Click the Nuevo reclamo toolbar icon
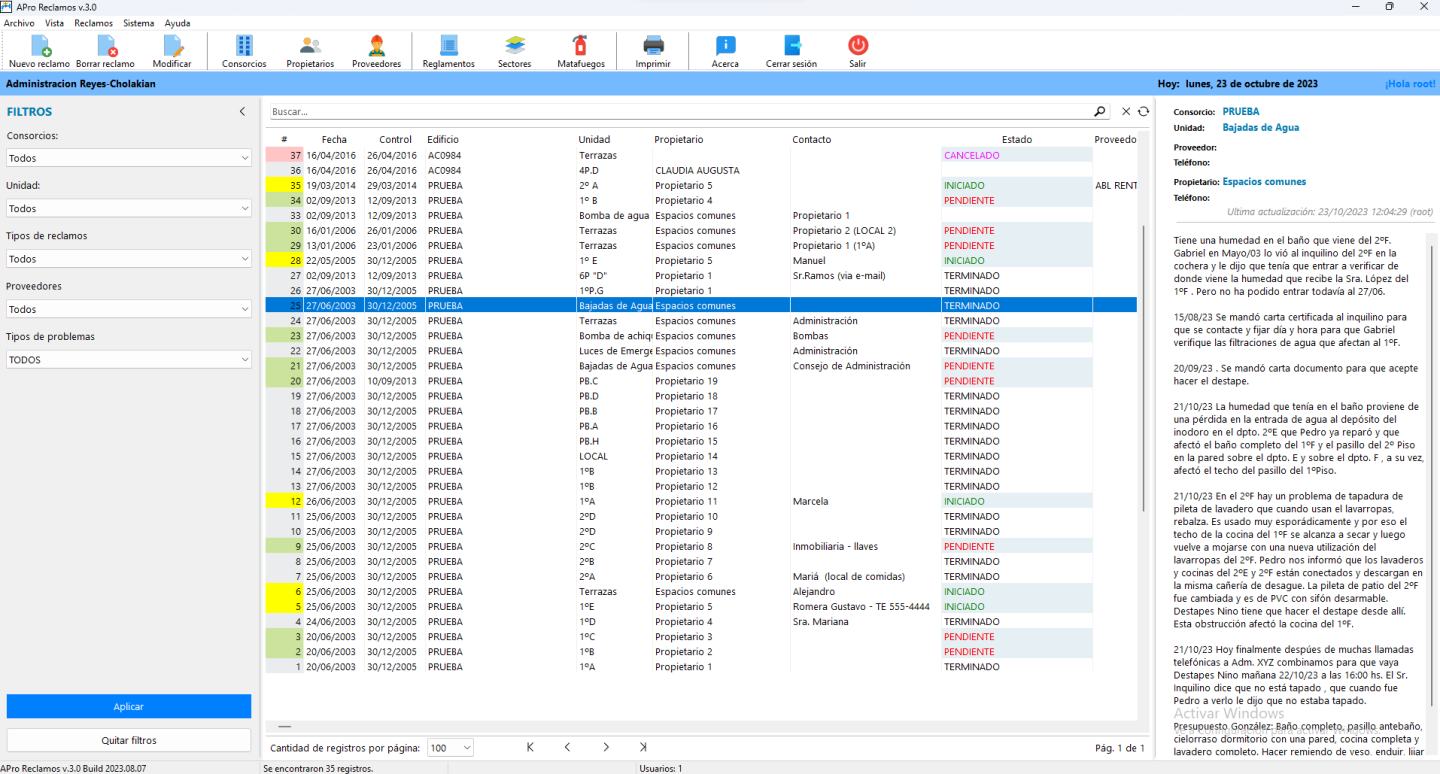The height and width of the screenshot is (774, 1440). pyautogui.click(x=40, y=46)
